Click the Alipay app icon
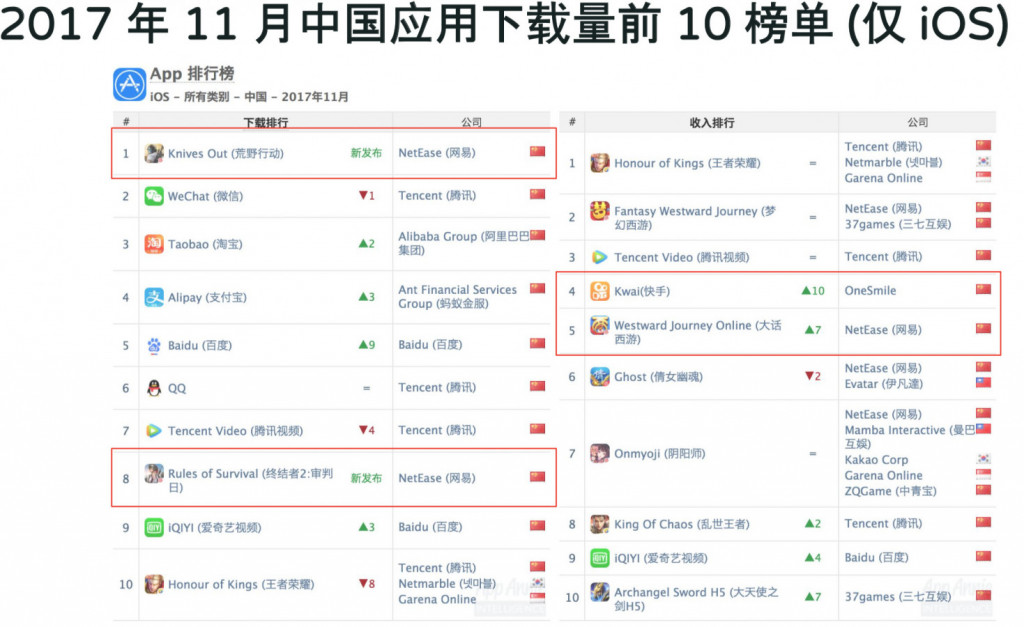Screen dimensions: 1024x627 pyautogui.click(x=154, y=297)
